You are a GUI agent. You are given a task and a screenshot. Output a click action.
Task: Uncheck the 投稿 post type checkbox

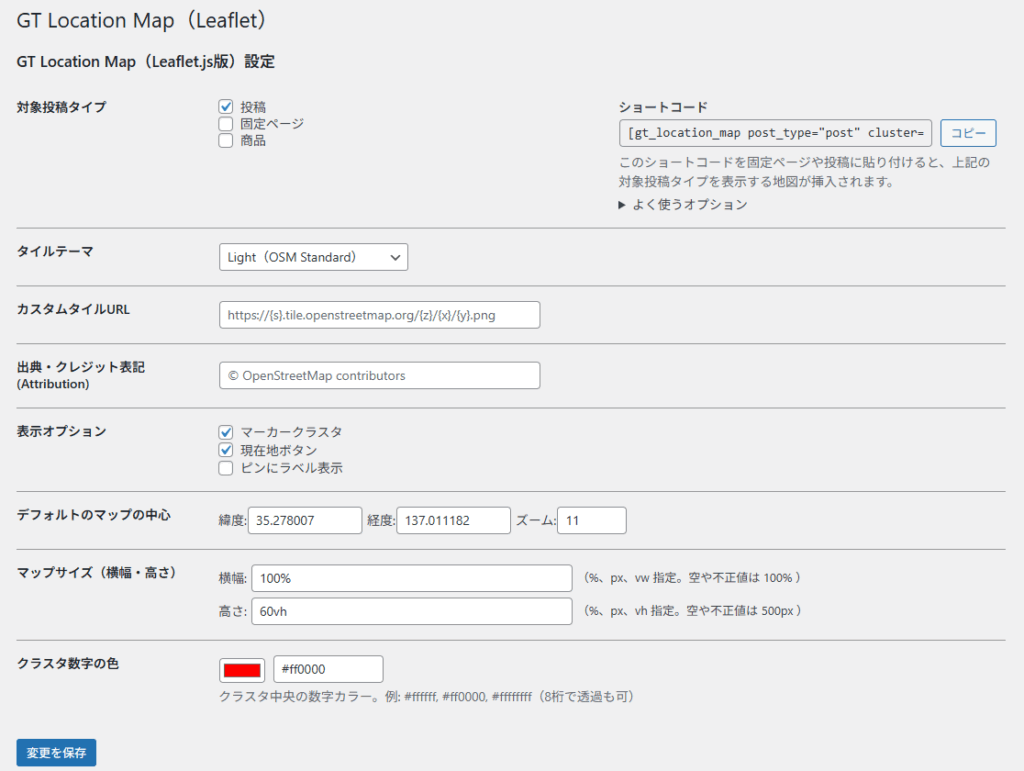click(x=226, y=107)
